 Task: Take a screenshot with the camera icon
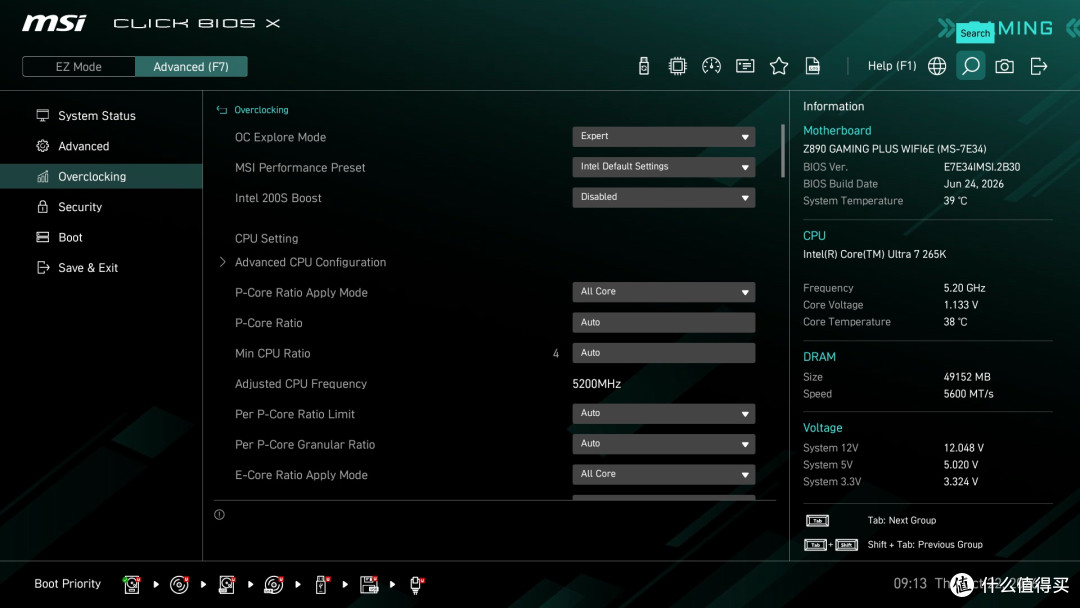[1004, 66]
